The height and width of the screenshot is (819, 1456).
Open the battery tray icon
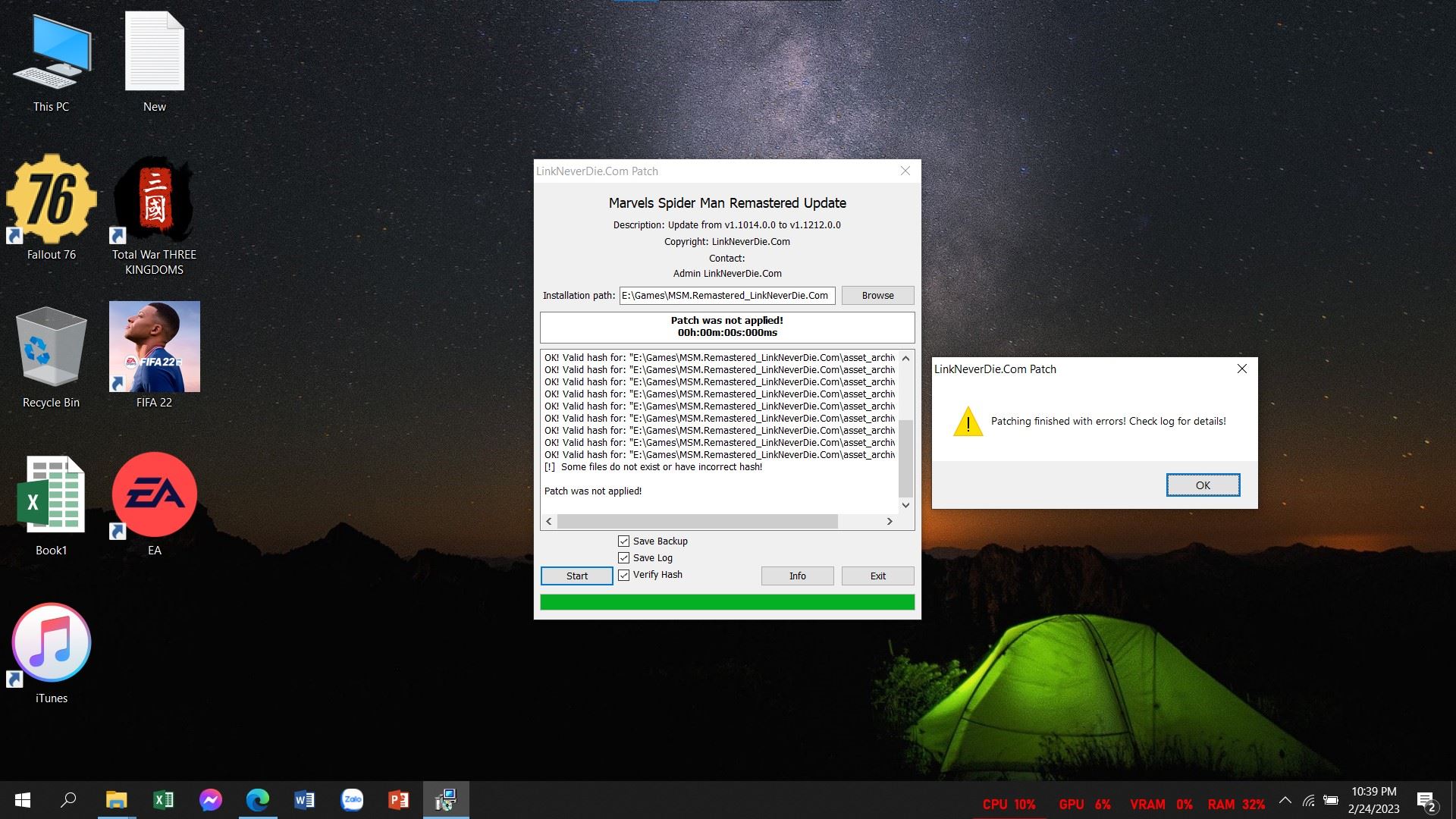tap(1331, 800)
